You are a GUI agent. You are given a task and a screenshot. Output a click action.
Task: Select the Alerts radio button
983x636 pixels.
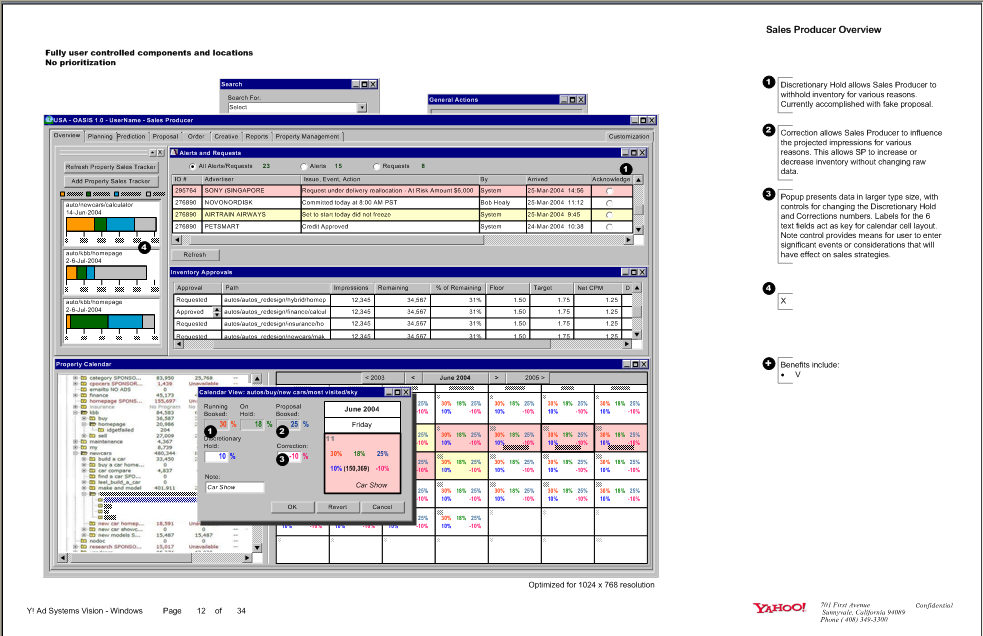(x=304, y=167)
